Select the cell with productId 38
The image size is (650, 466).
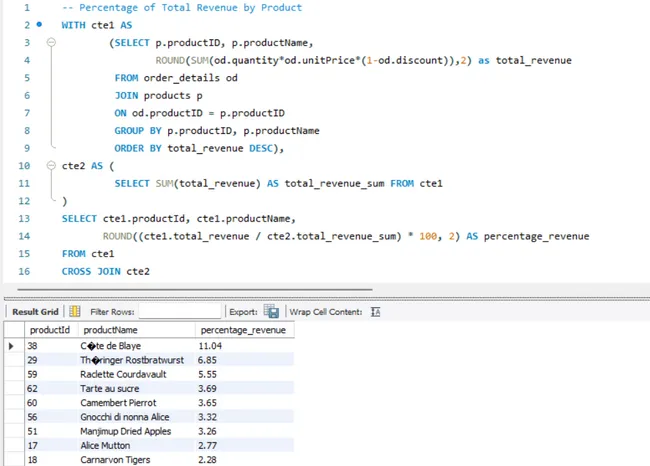[51, 346]
